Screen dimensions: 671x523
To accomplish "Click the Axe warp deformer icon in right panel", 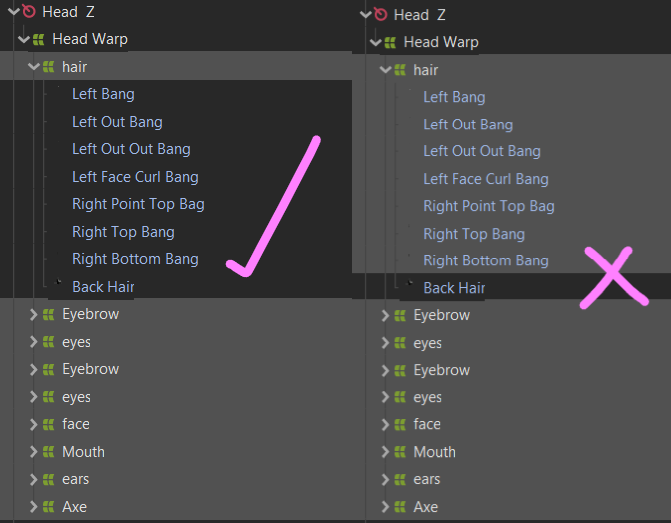I will pyautogui.click(x=400, y=507).
